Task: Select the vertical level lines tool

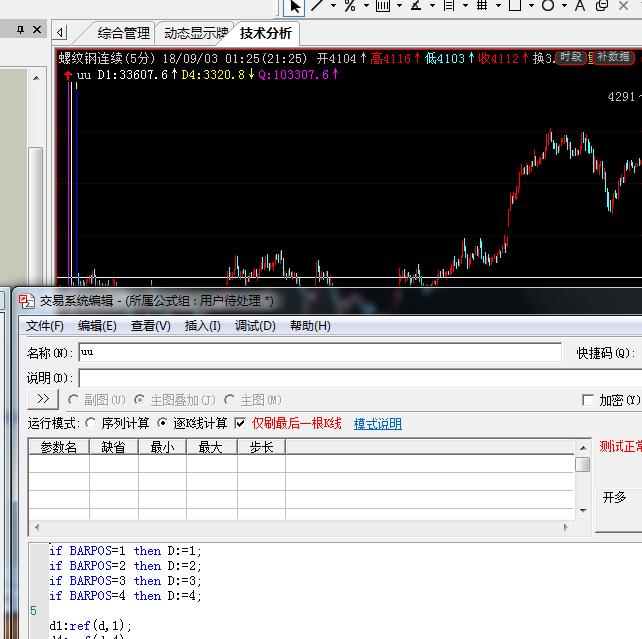Action: [449, 5]
